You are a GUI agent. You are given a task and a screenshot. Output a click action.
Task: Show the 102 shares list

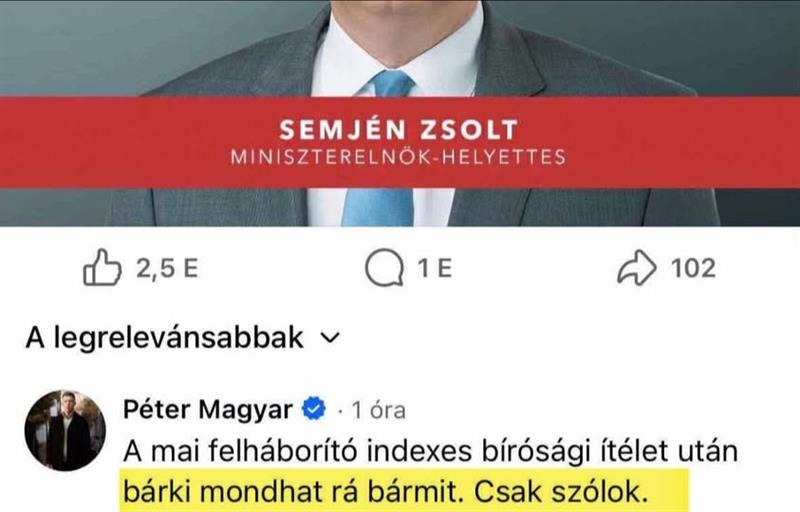(693, 268)
